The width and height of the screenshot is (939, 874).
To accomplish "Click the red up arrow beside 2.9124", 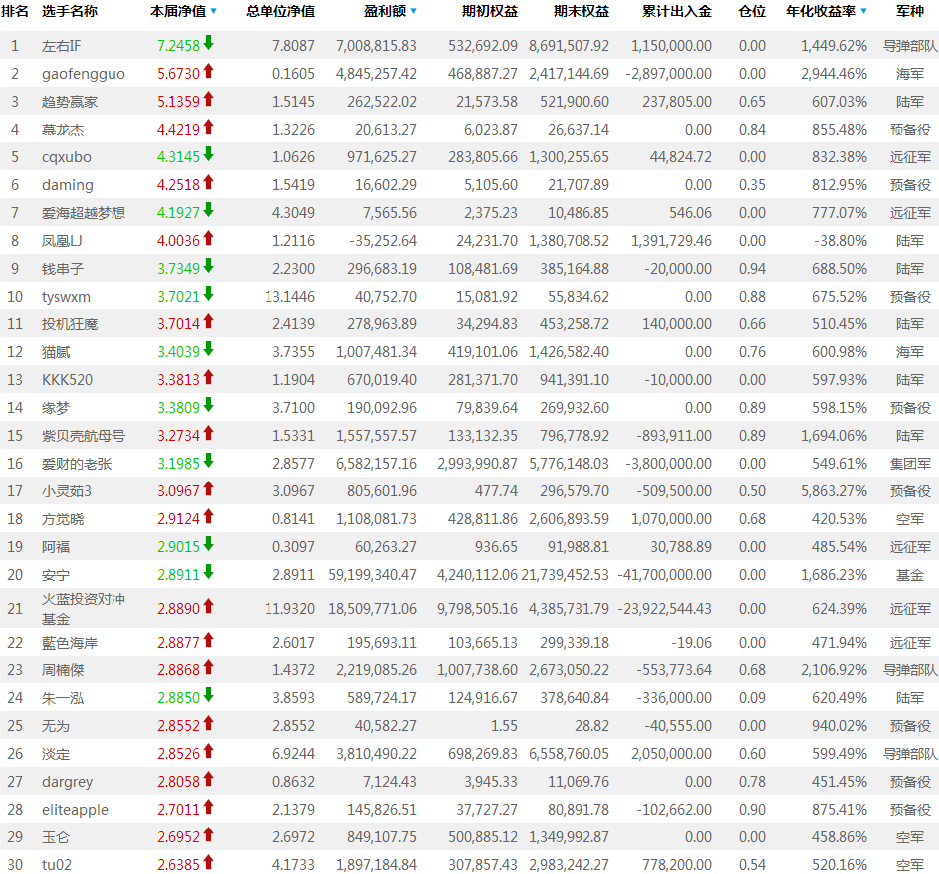I will tap(208, 516).
